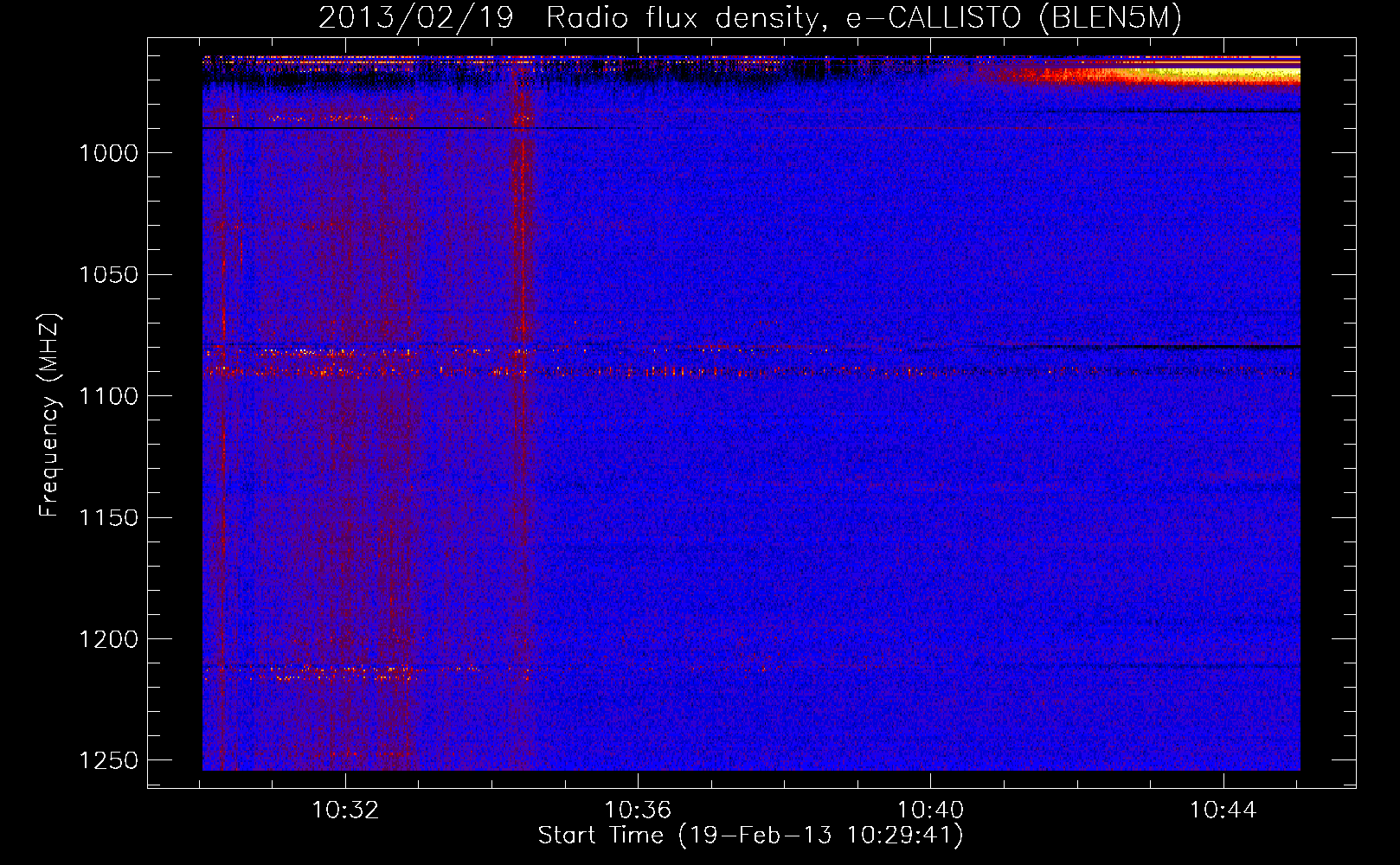Click the 10:36 time tick label
The height and width of the screenshot is (865, 1400).
tap(638, 811)
